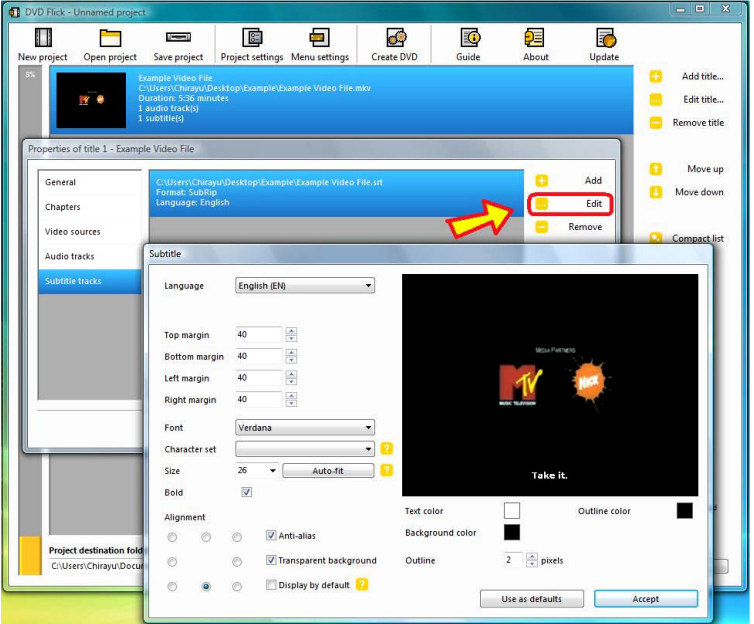Screen dimensions: 754x624
Task: Enable the Display by default checkbox
Action: [271, 585]
